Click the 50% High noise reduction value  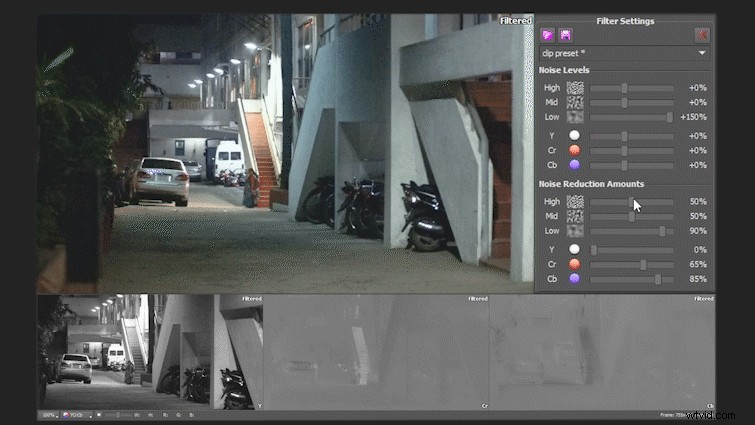[698, 202]
